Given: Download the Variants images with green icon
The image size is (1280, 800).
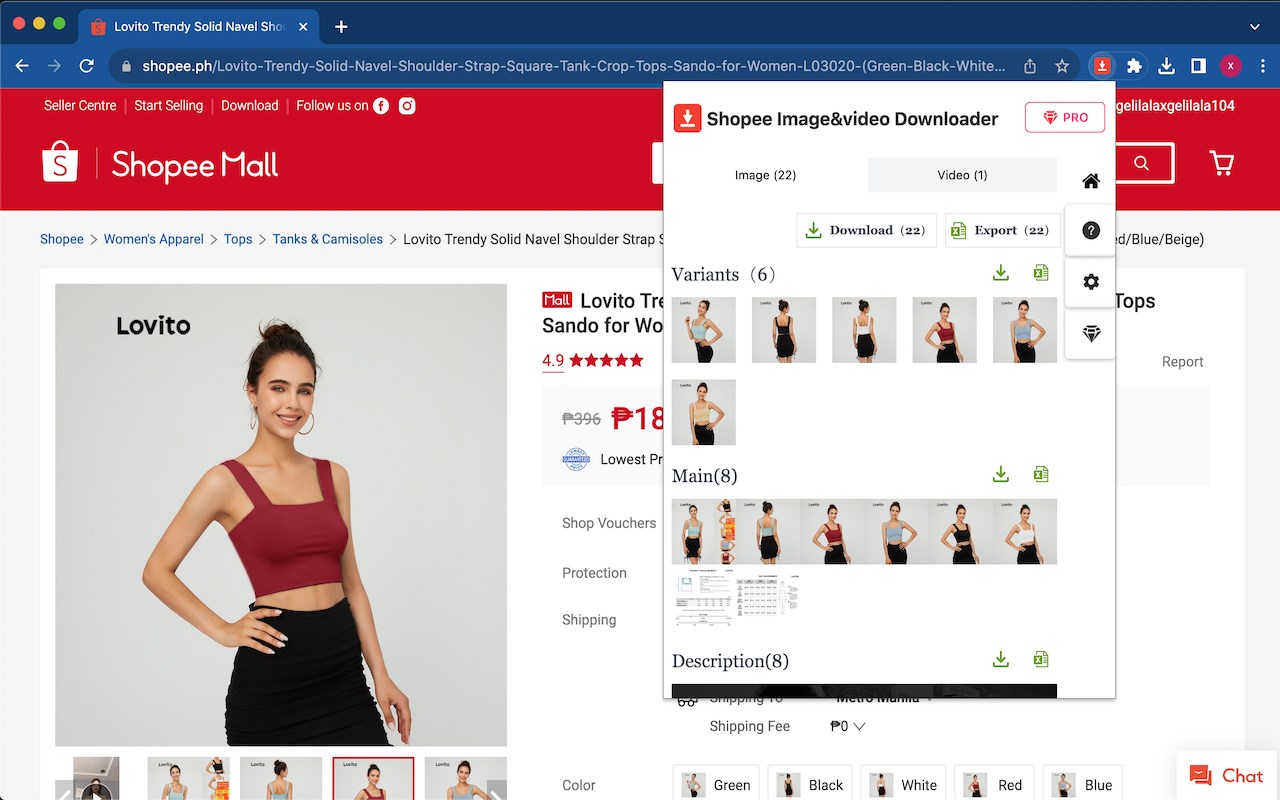Looking at the screenshot, I should [1001, 274].
